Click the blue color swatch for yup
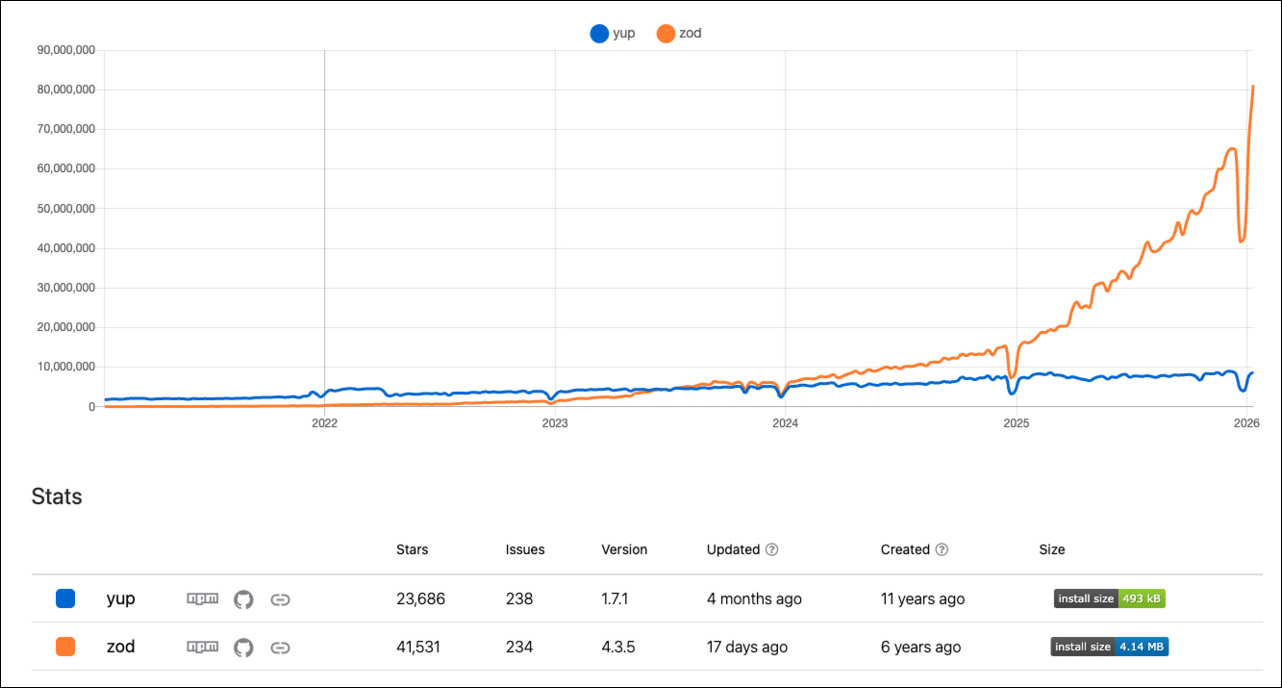The width and height of the screenshot is (1282, 688). [66, 599]
